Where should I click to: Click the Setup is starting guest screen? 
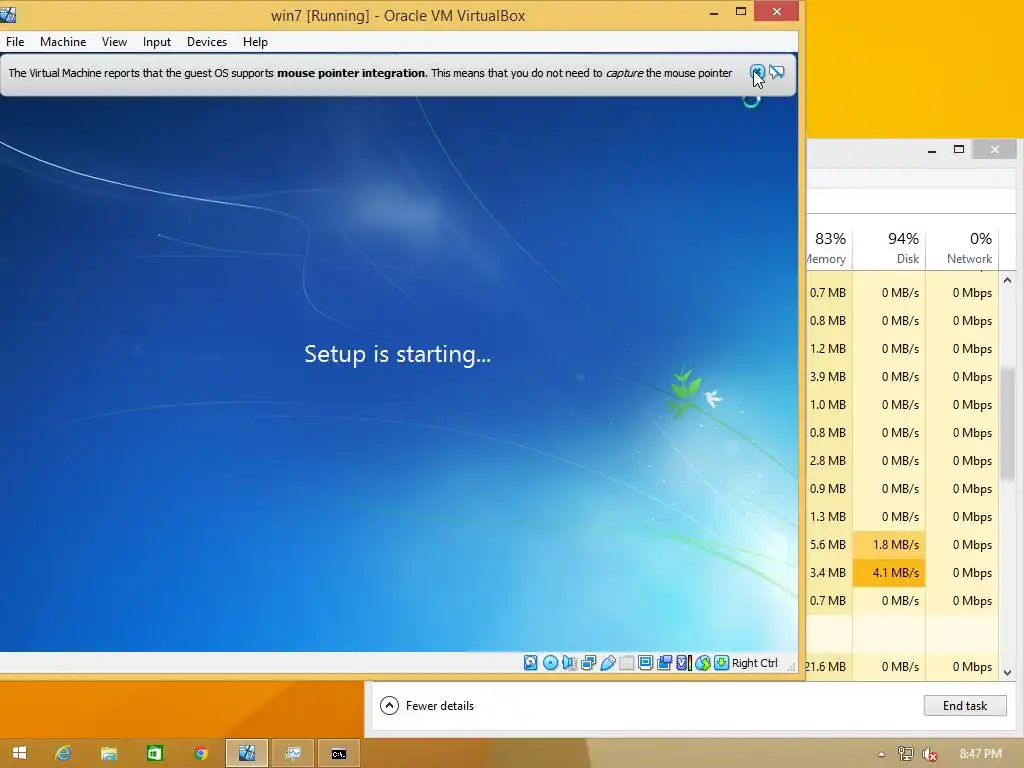(x=398, y=354)
